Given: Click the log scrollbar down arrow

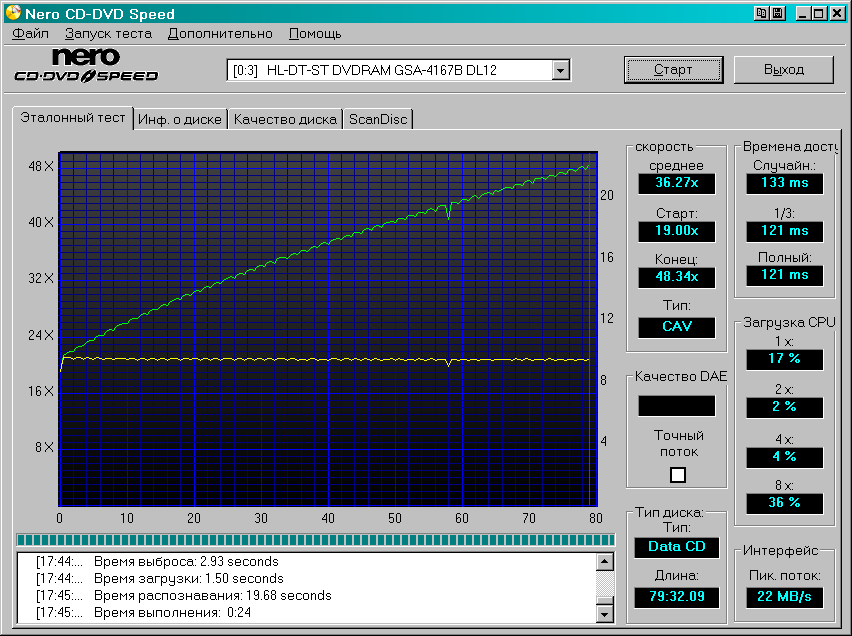Looking at the screenshot, I should coord(605,612).
